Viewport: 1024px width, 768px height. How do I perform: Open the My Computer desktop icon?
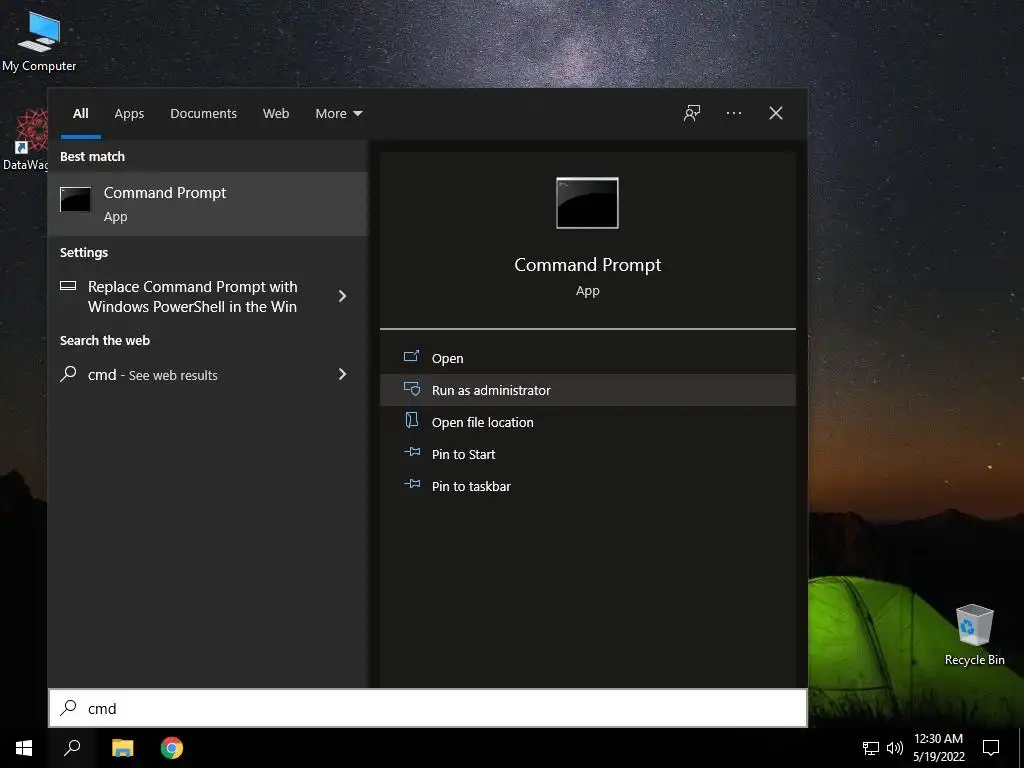point(39,40)
